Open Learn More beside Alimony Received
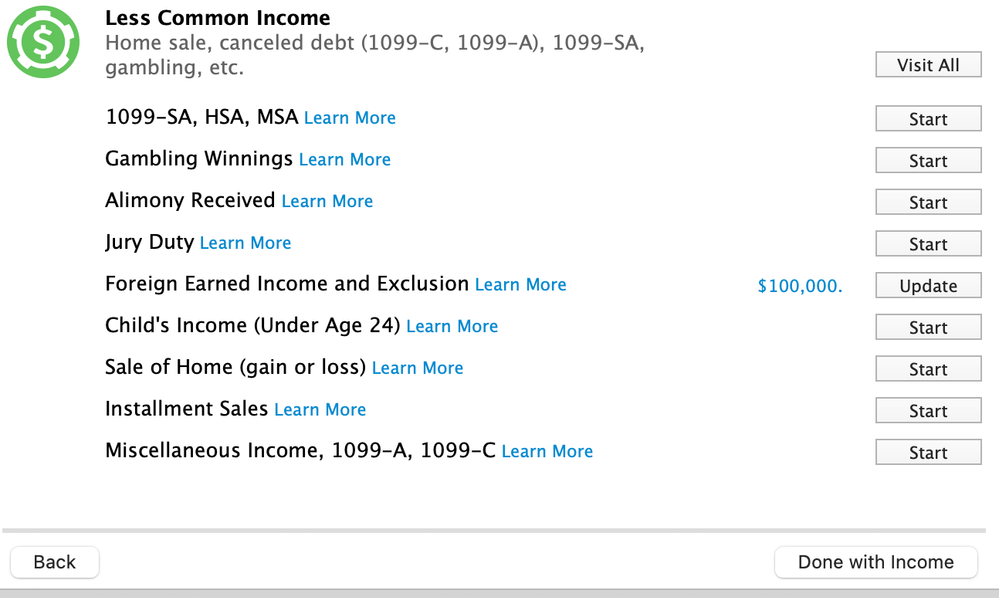This screenshot has height=598, width=999. click(327, 201)
